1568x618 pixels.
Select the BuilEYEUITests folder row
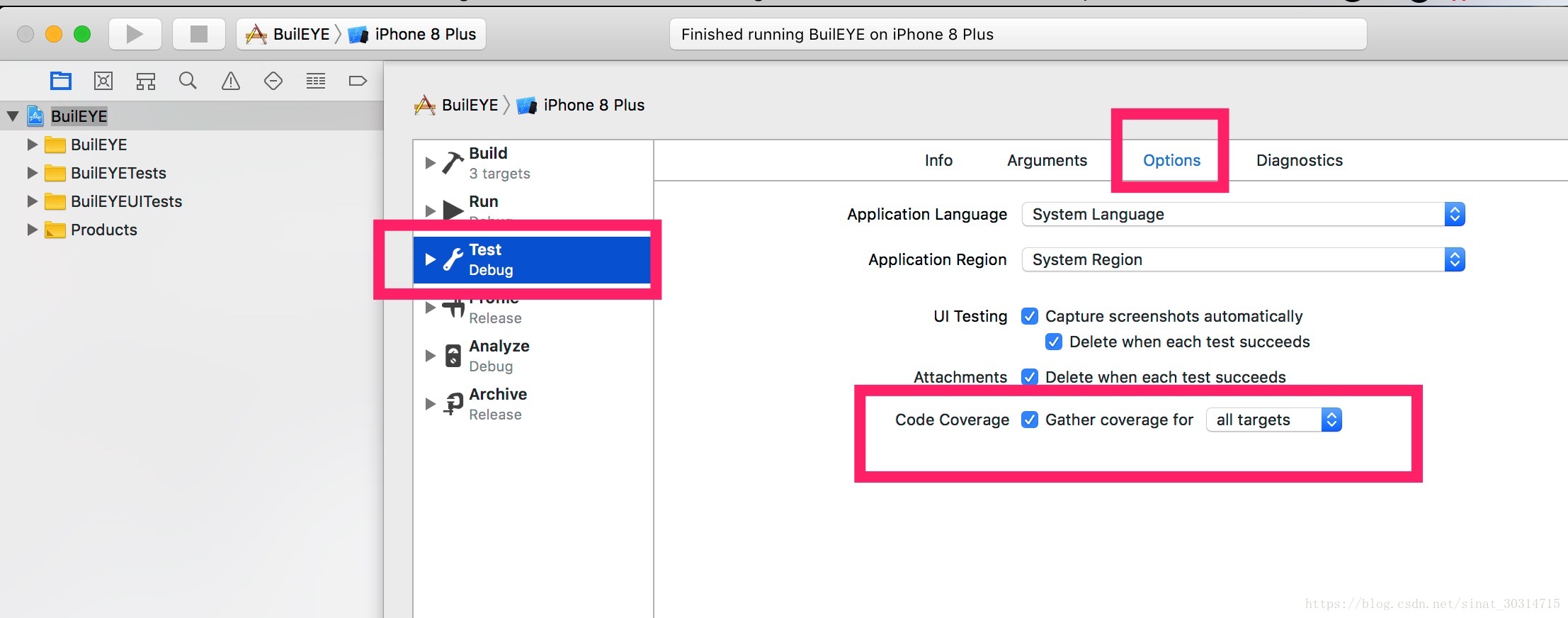click(x=191, y=201)
